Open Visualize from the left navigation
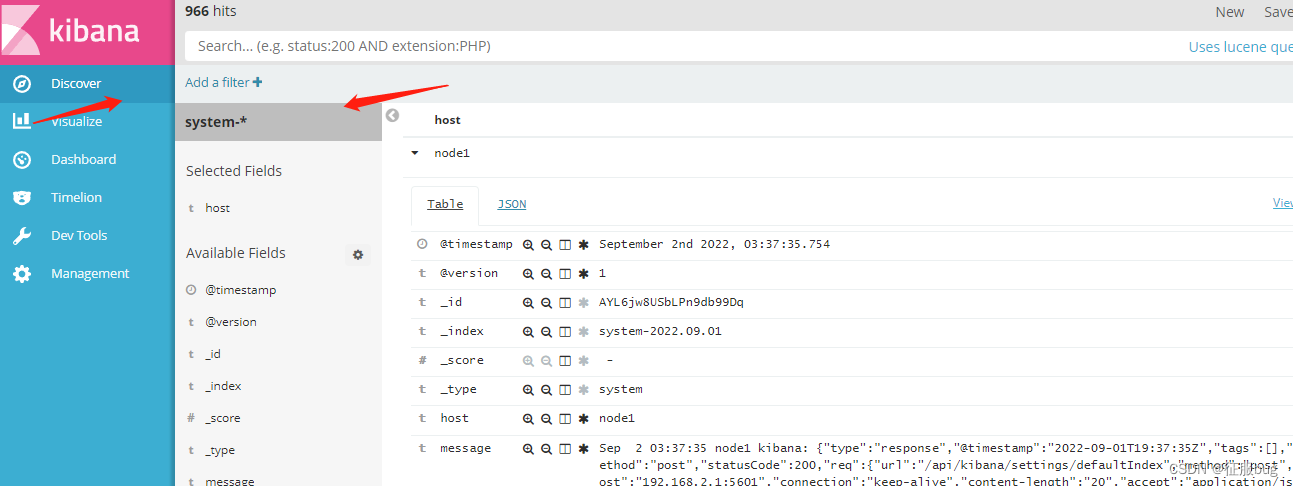 click(x=87, y=122)
